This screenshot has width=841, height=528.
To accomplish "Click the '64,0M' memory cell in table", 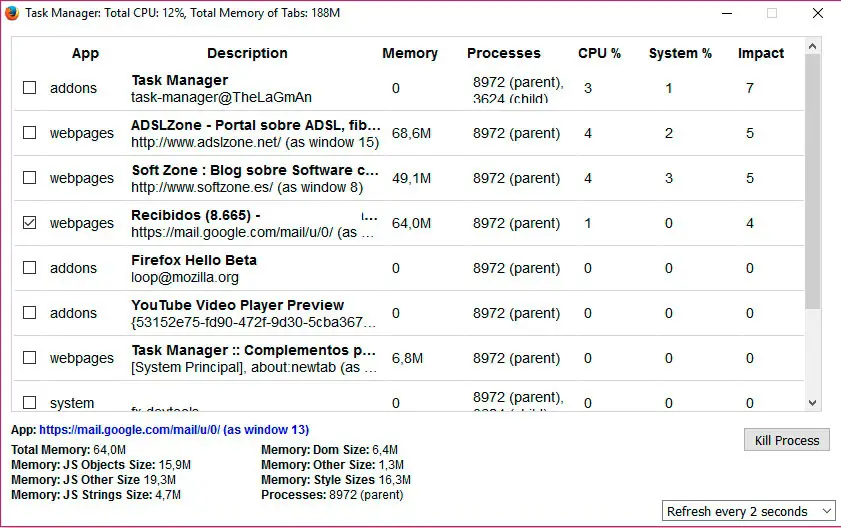I will coord(411,223).
